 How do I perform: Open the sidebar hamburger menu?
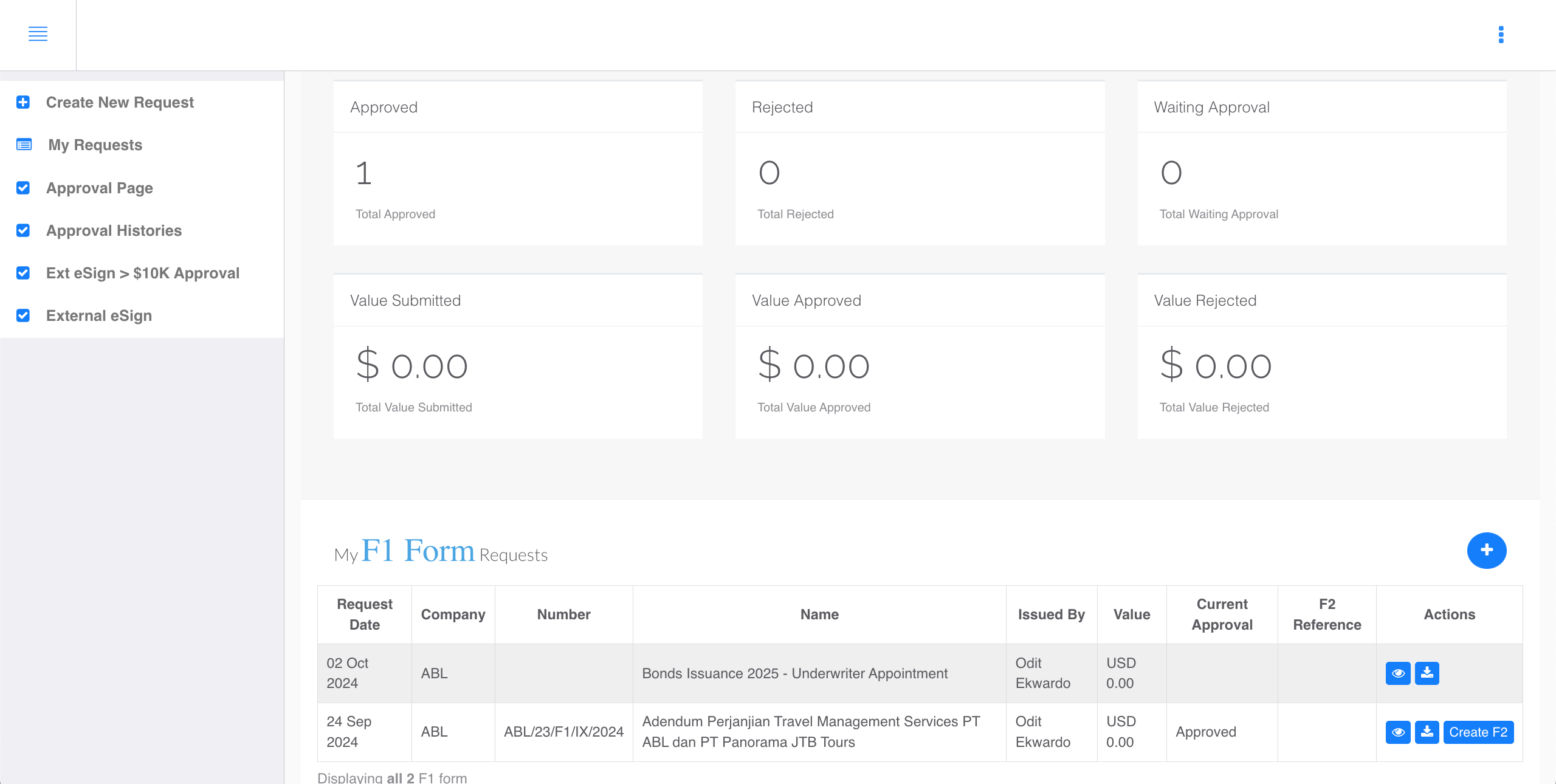38,35
